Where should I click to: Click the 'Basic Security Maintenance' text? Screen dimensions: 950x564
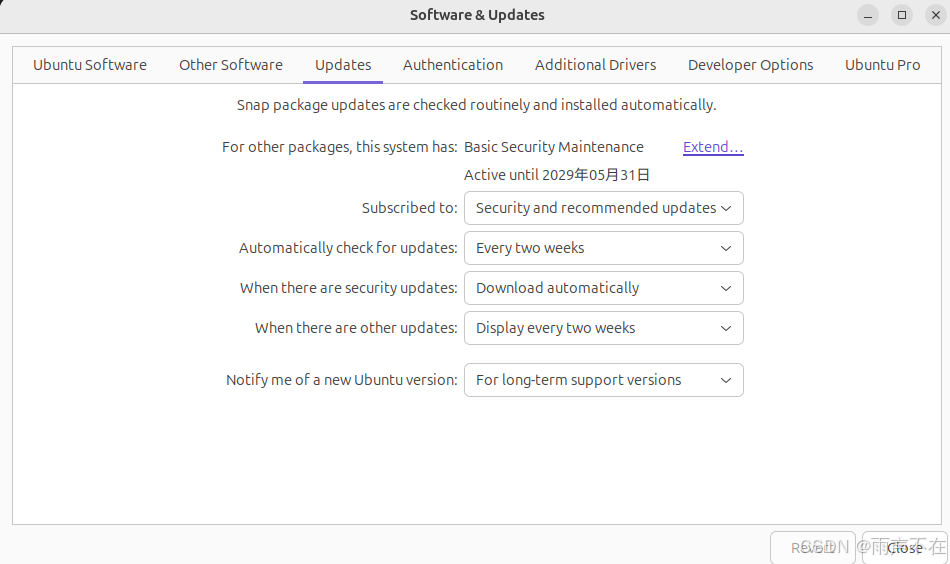point(554,147)
